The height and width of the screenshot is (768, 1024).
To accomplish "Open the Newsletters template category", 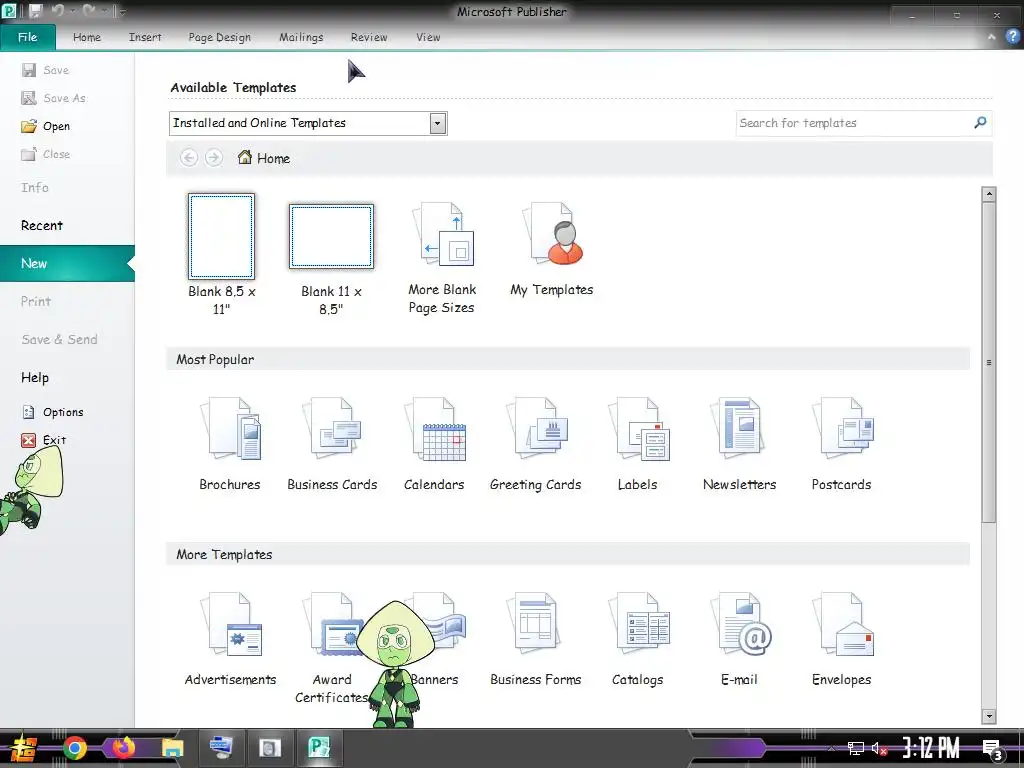I will point(739,444).
